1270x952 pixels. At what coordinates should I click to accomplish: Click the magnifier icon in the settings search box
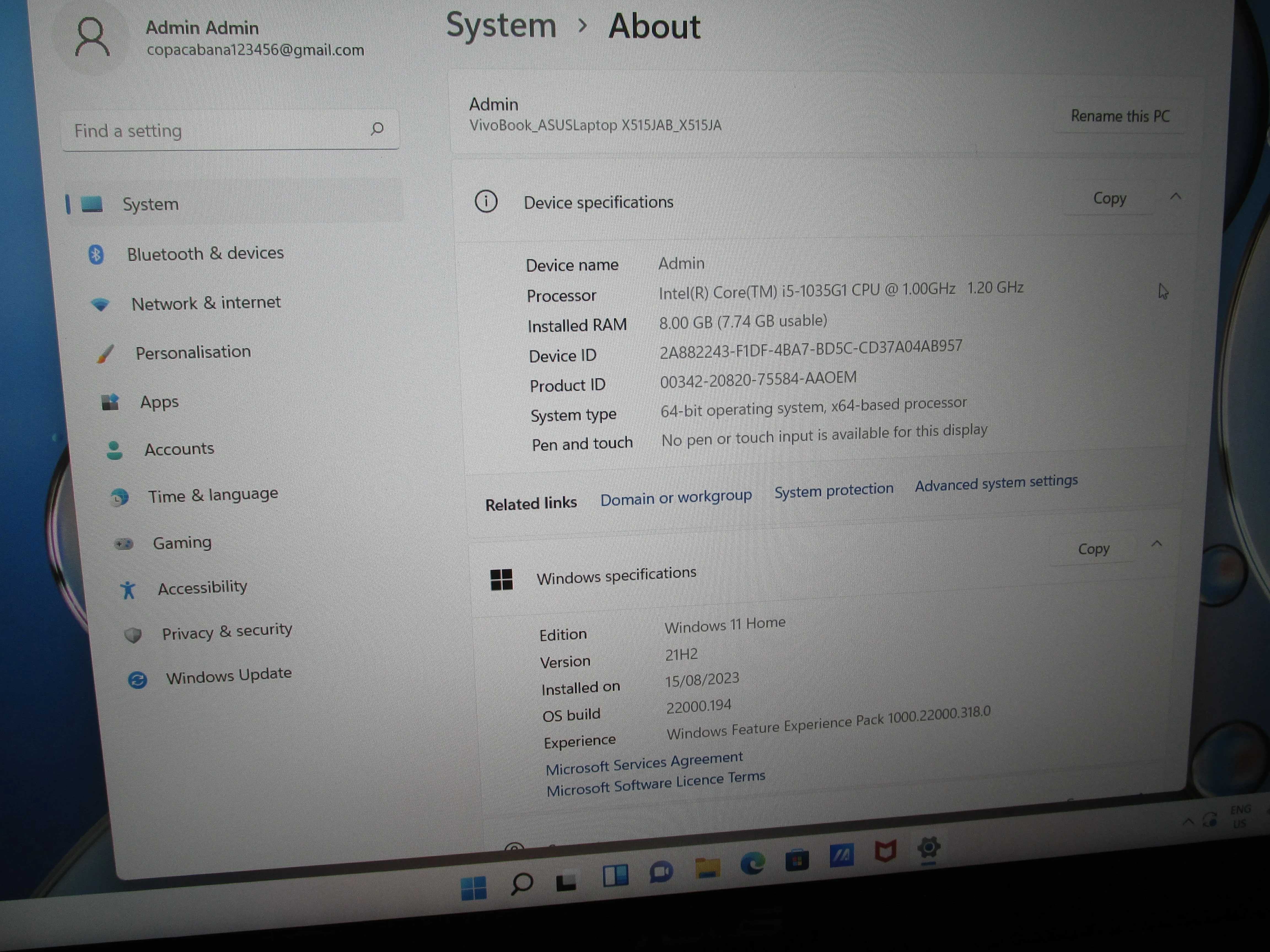point(377,129)
